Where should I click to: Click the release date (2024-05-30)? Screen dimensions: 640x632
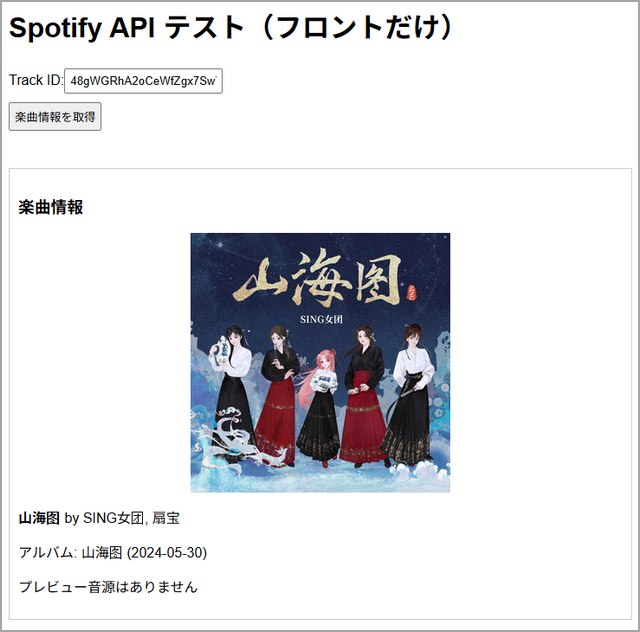(167, 553)
